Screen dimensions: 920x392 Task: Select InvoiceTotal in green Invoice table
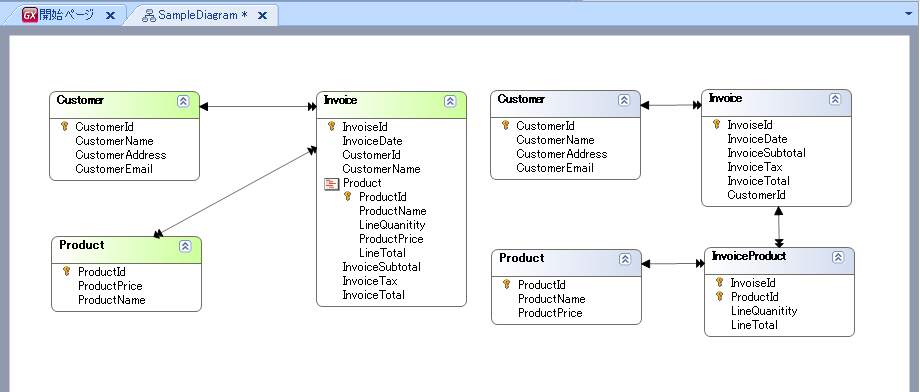[373, 295]
